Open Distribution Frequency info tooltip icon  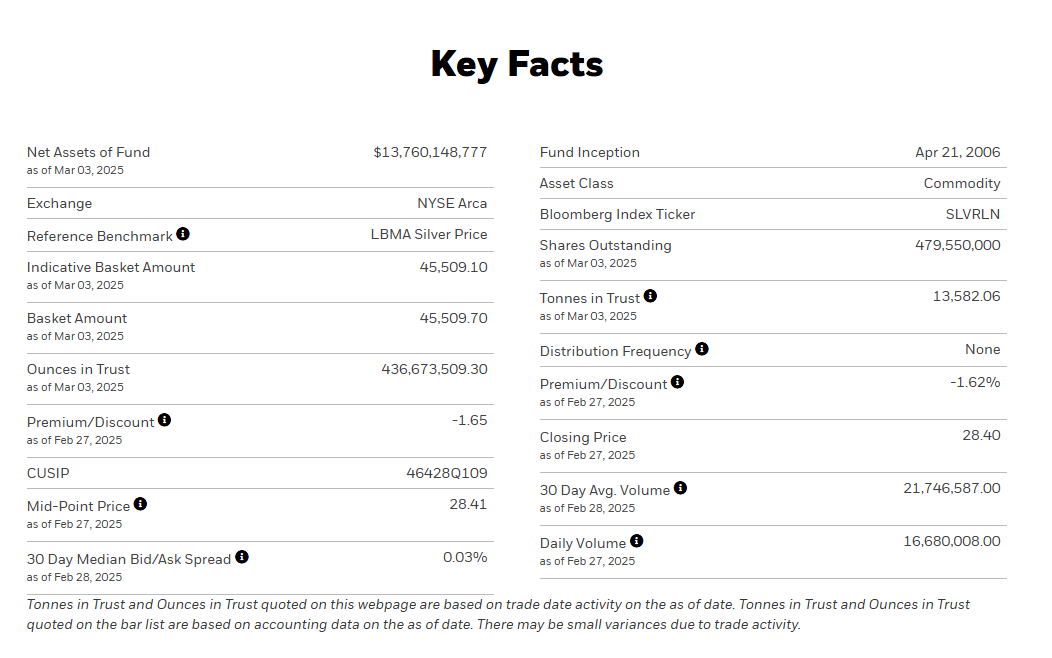[702, 349]
